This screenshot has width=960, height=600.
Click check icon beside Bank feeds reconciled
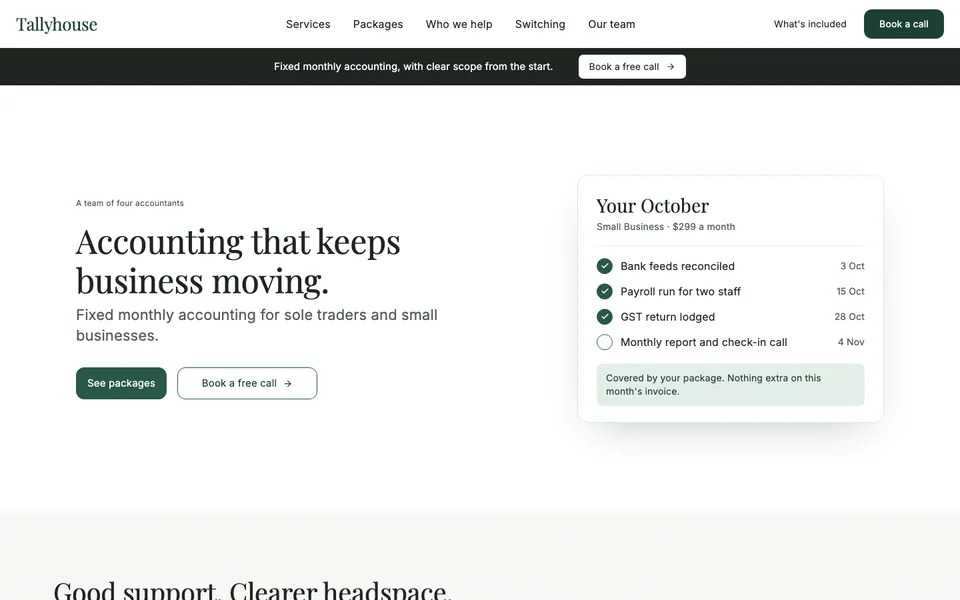[x=604, y=266]
